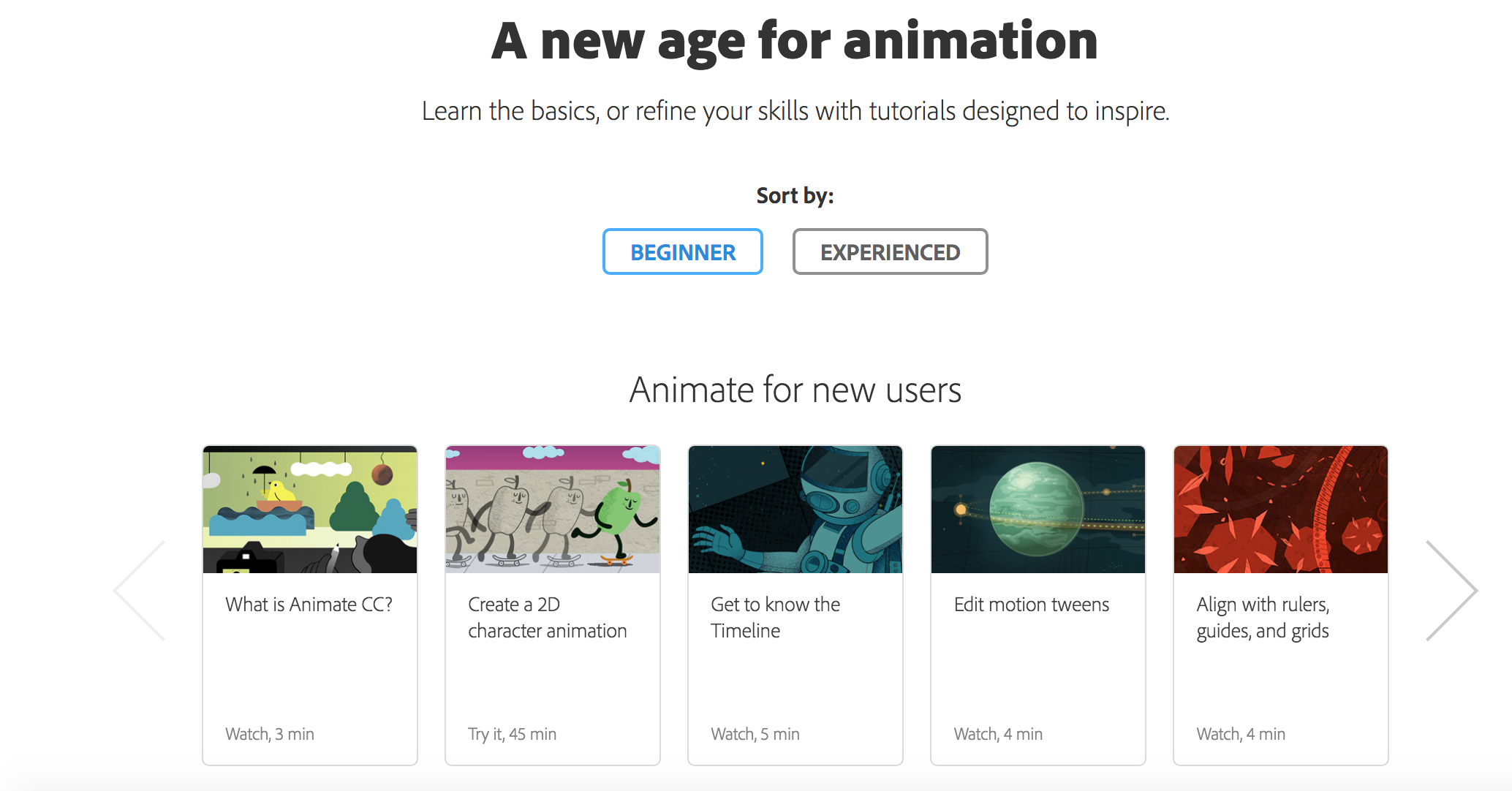Click the Animate for new users heading
The image size is (1512, 791).
click(x=795, y=390)
